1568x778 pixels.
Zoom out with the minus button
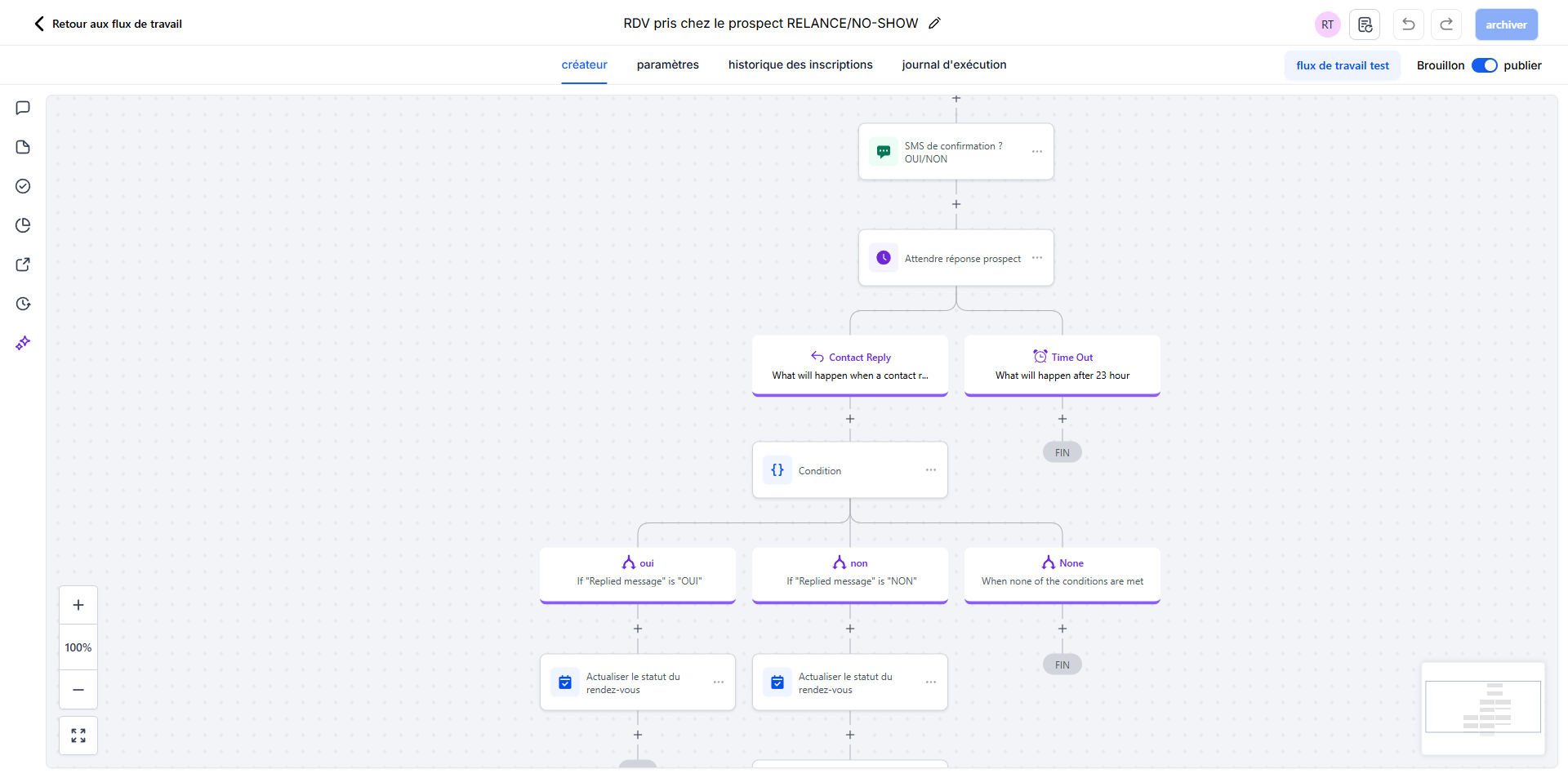click(78, 690)
